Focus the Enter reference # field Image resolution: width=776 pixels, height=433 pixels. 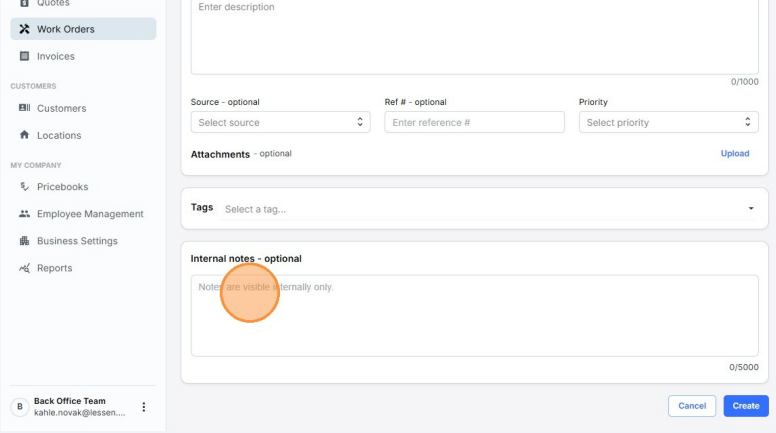click(474, 122)
